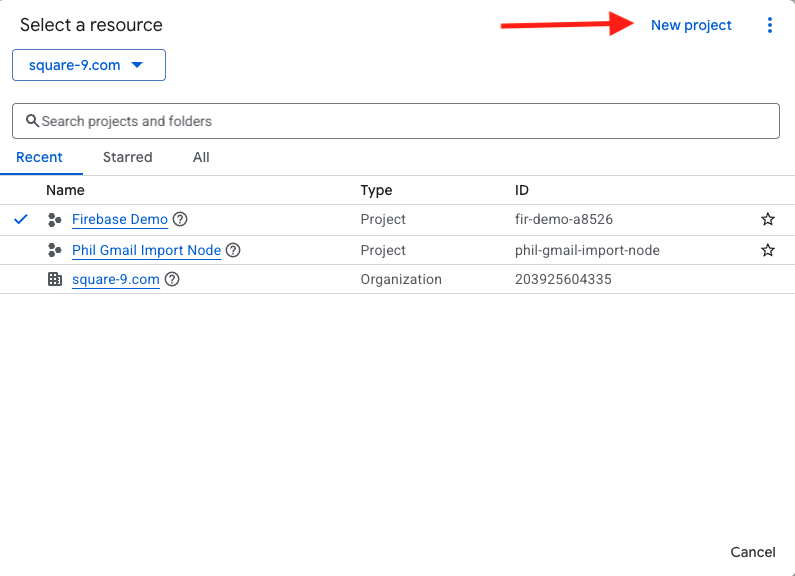The width and height of the screenshot is (795, 576).
Task: Click help icon next to Firebase Demo
Action: point(180,219)
